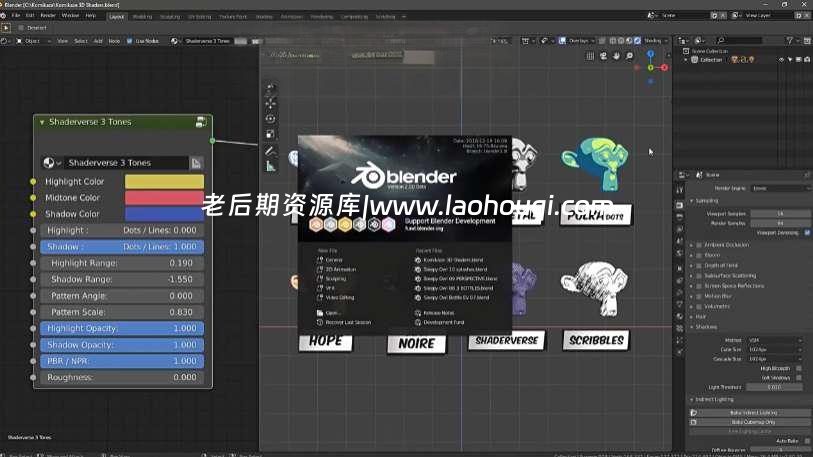Click the Pattern Scale value field

click(x=122, y=312)
